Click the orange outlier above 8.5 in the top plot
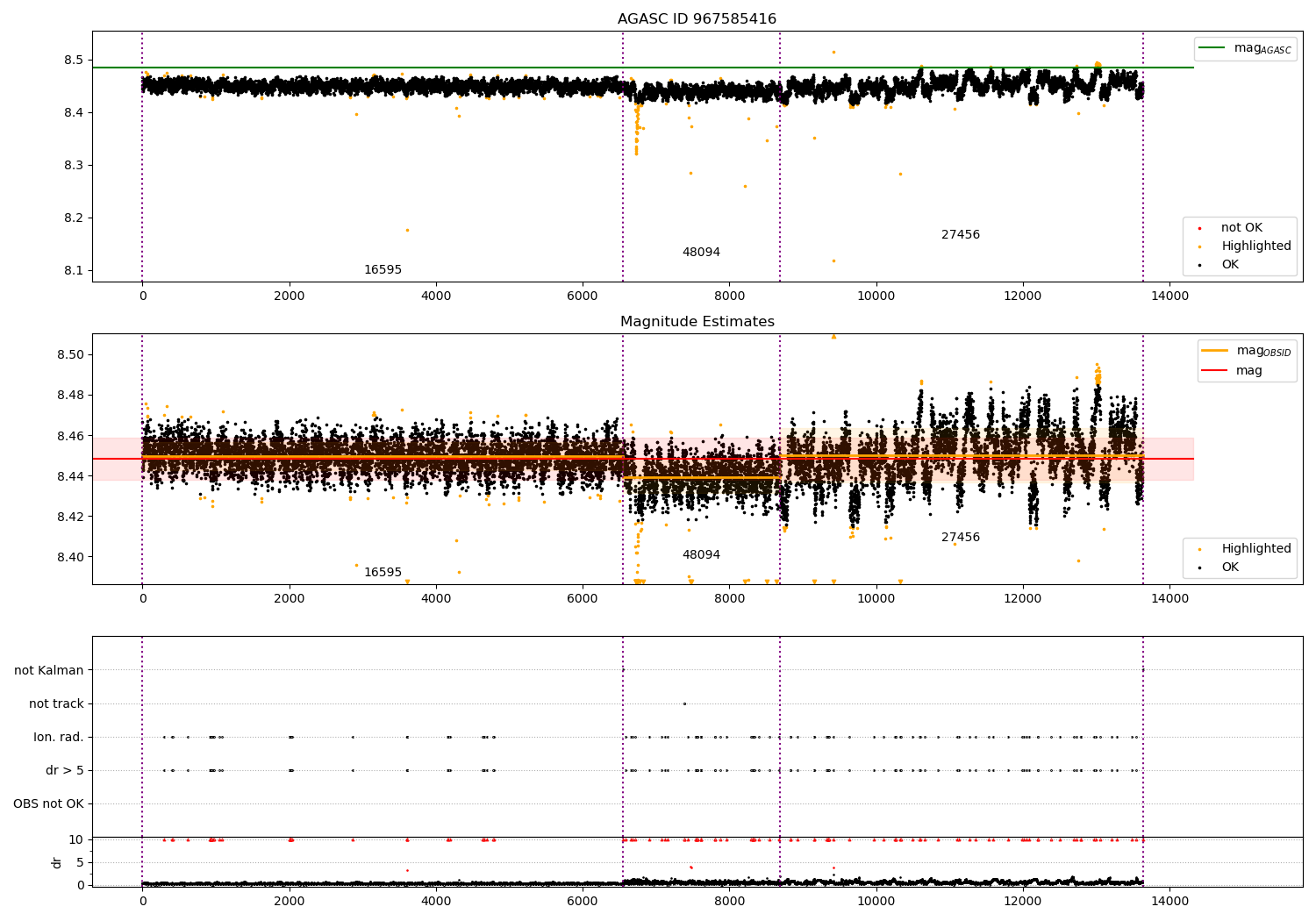 click(x=833, y=52)
